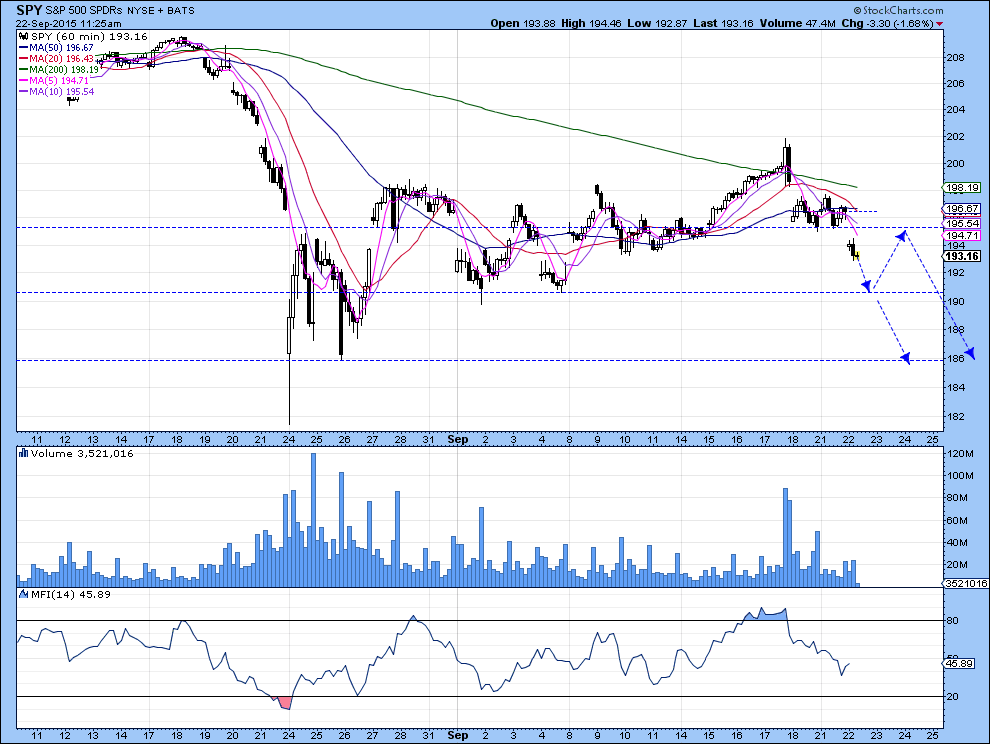The image size is (990, 744).
Task: Click the 'Open 193.88' value
Action: click(x=523, y=23)
